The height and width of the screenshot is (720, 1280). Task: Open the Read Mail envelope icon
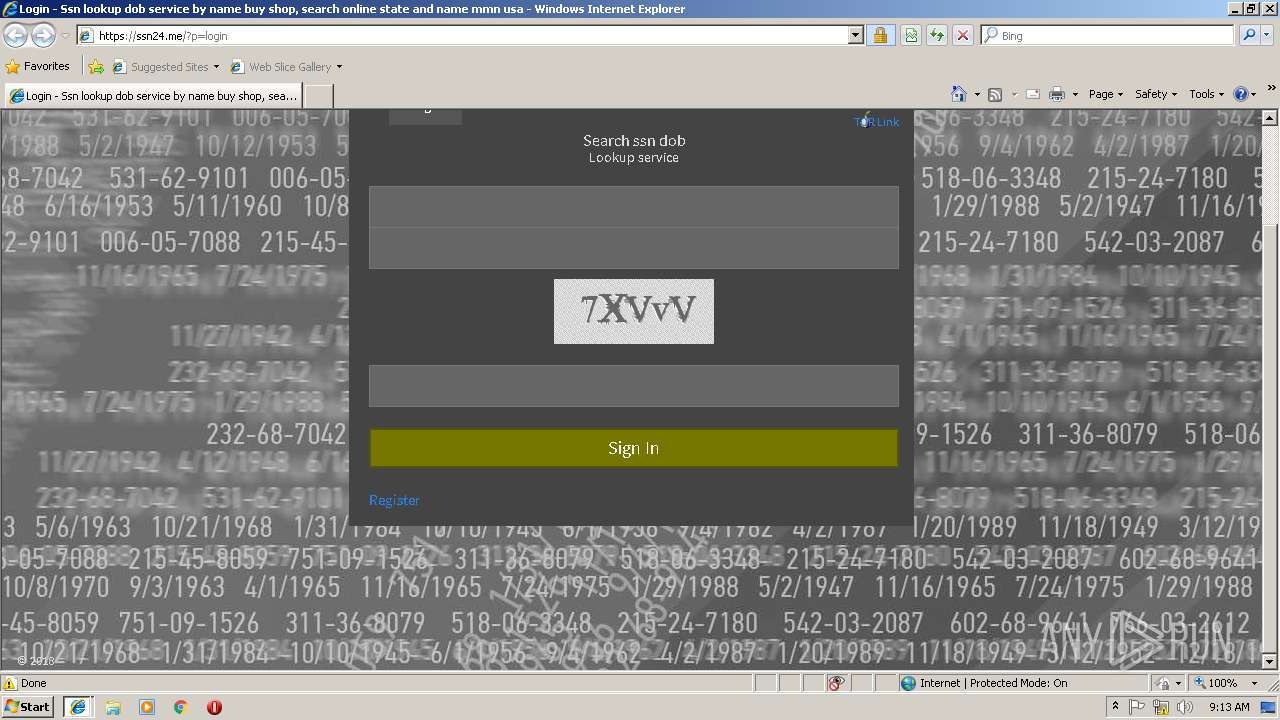(x=1033, y=94)
